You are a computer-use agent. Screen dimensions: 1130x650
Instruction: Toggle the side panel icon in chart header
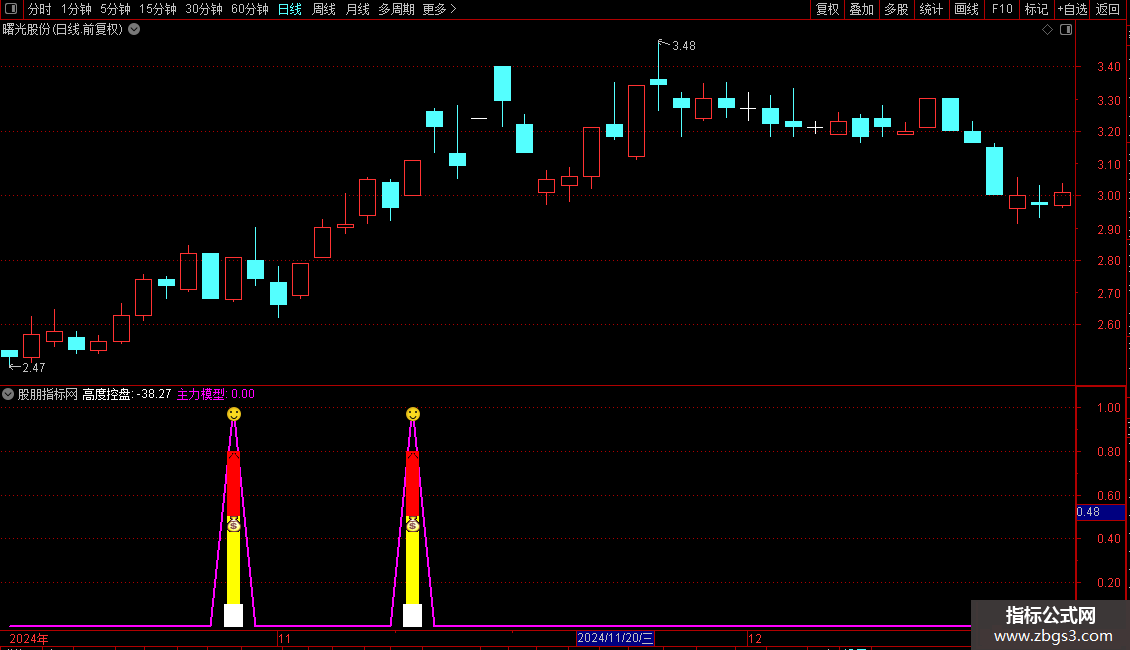[x=1066, y=30]
